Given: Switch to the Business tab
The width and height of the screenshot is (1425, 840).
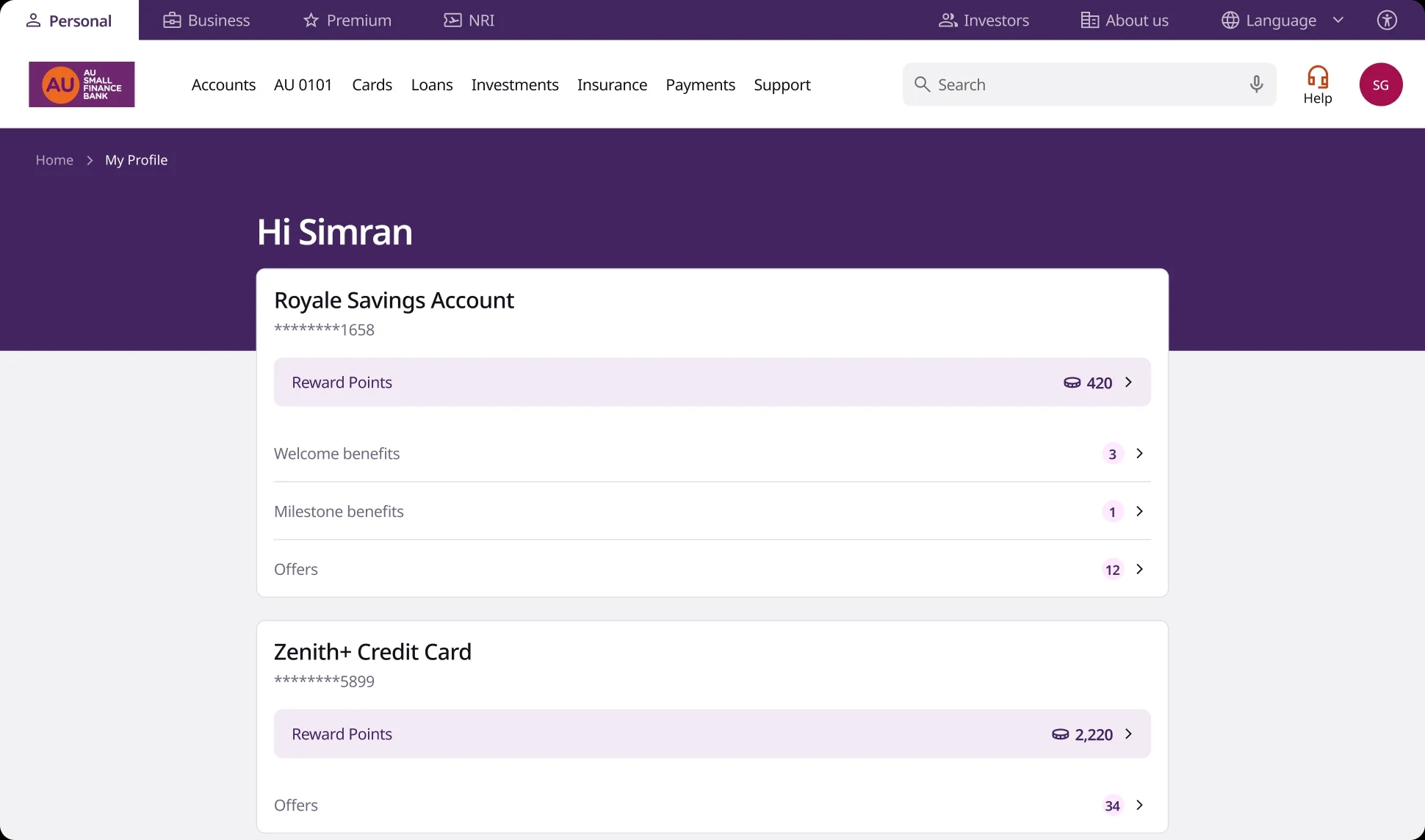Looking at the screenshot, I should click(x=206, y=20).
